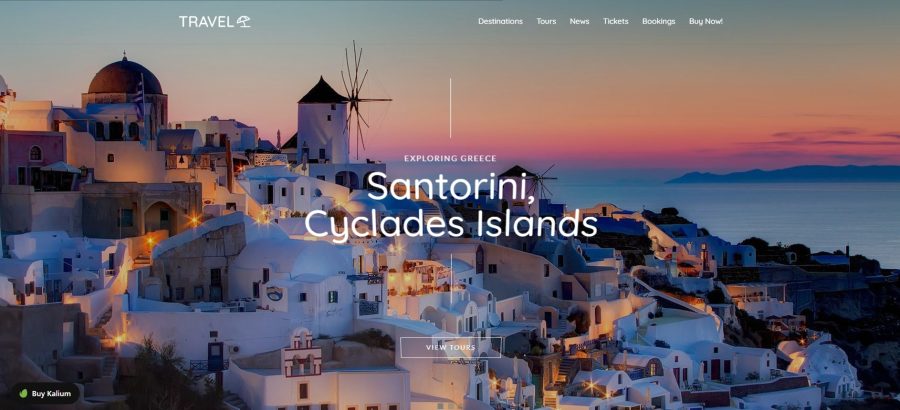Open the Destinations menu item
This screenshot has height=410, width=900.
pos(501,21)
